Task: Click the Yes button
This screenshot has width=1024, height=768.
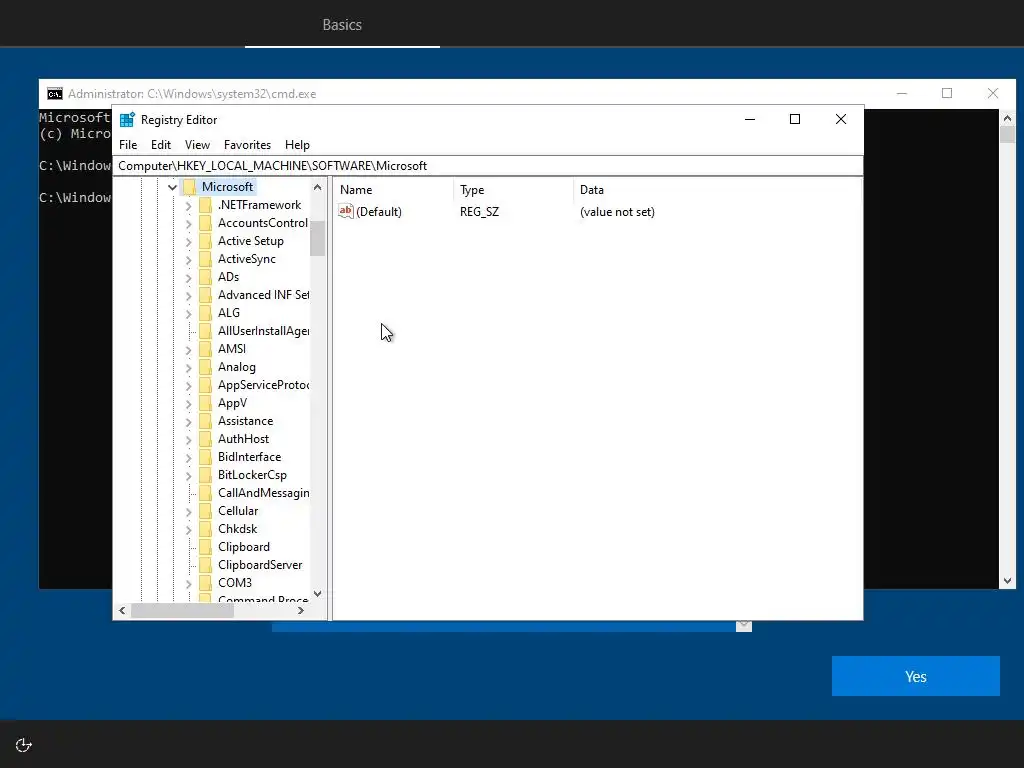Action: click(916, 676)
